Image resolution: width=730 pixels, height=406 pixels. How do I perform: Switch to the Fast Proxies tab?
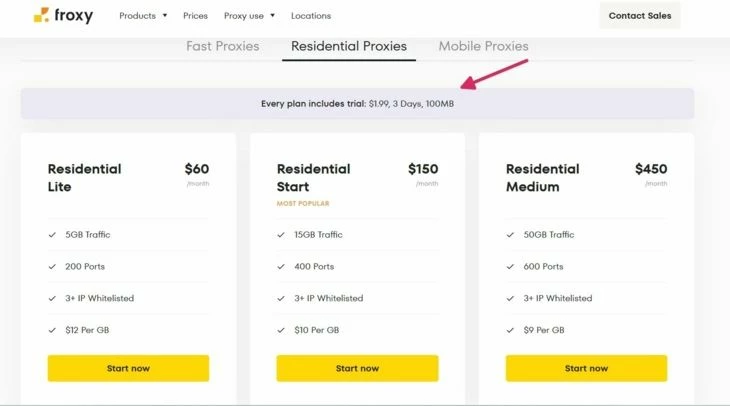[223, 46]
